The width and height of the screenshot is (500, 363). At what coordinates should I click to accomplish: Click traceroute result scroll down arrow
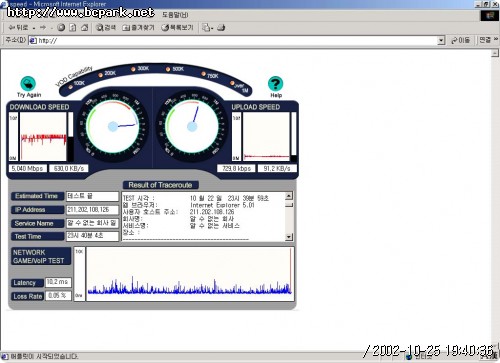pyautogui.click(x=289, y=237)
